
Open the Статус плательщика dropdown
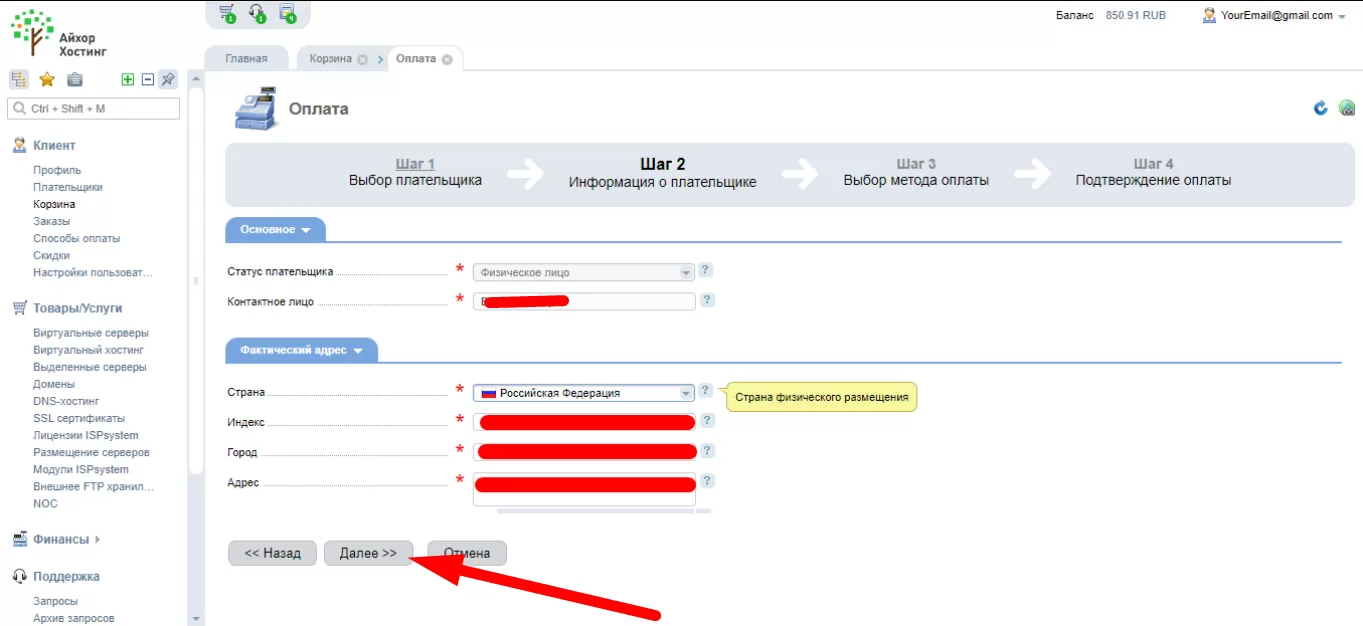584,272
